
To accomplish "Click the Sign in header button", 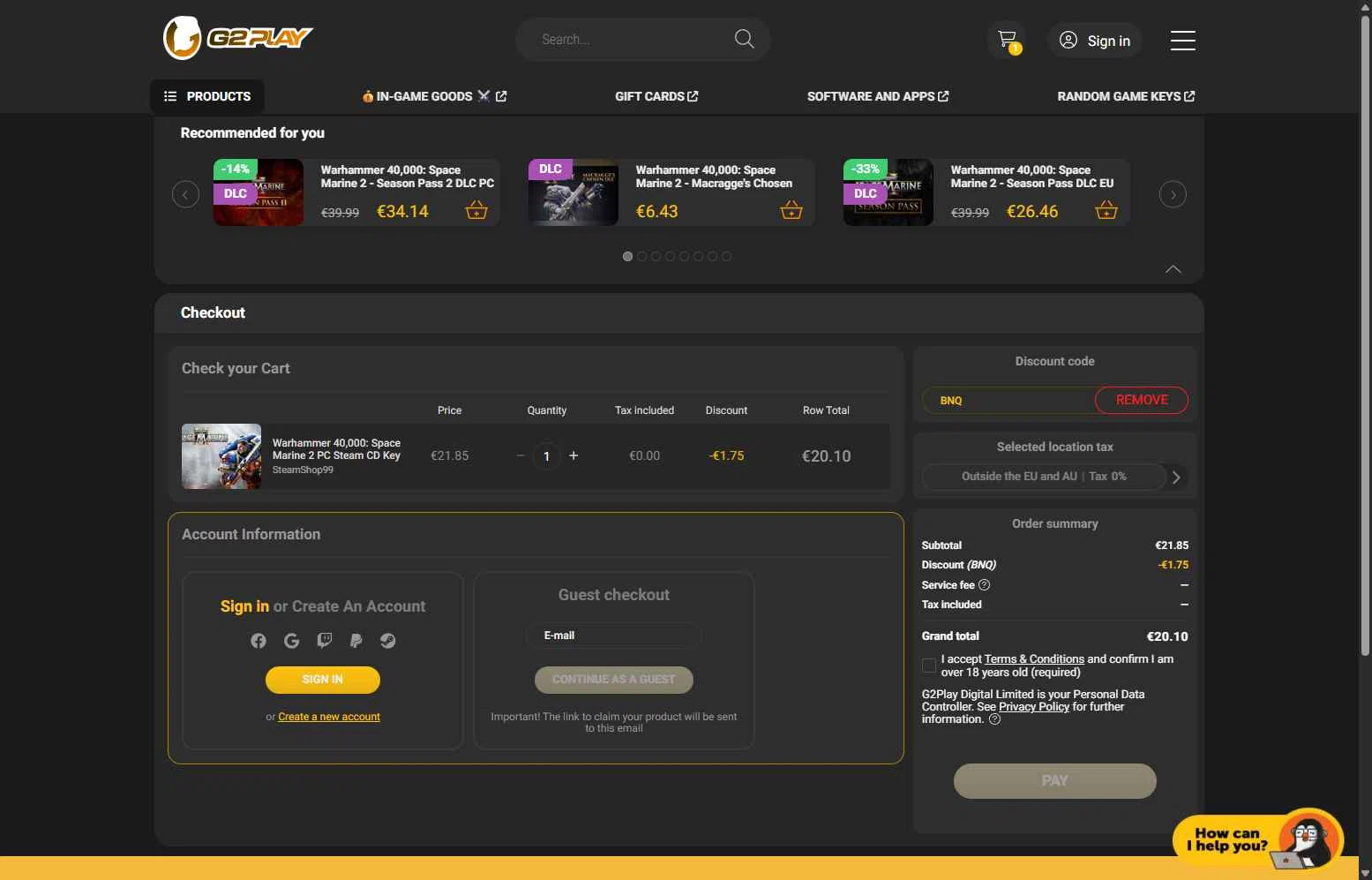I will click(x=1095, y=41).
